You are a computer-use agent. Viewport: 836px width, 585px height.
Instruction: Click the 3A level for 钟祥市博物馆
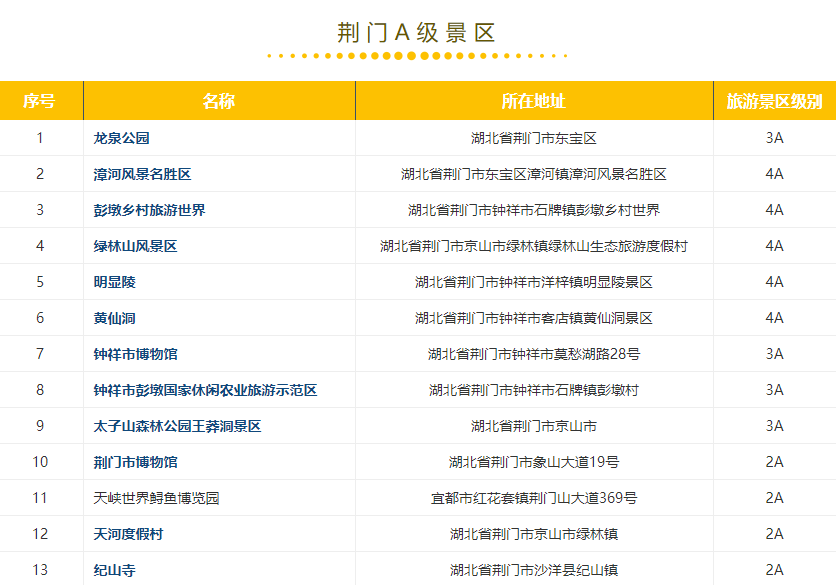[x=774, y=354]
